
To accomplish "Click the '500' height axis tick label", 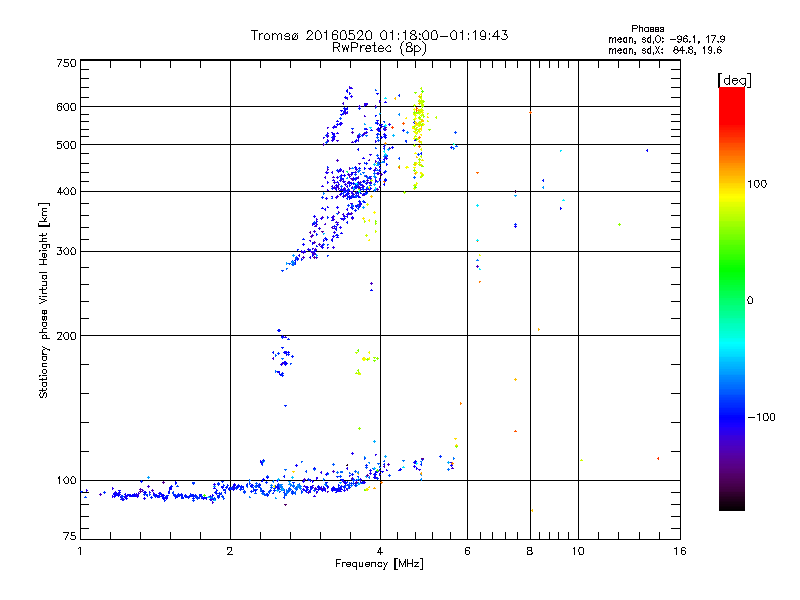I will pos(66,145).
